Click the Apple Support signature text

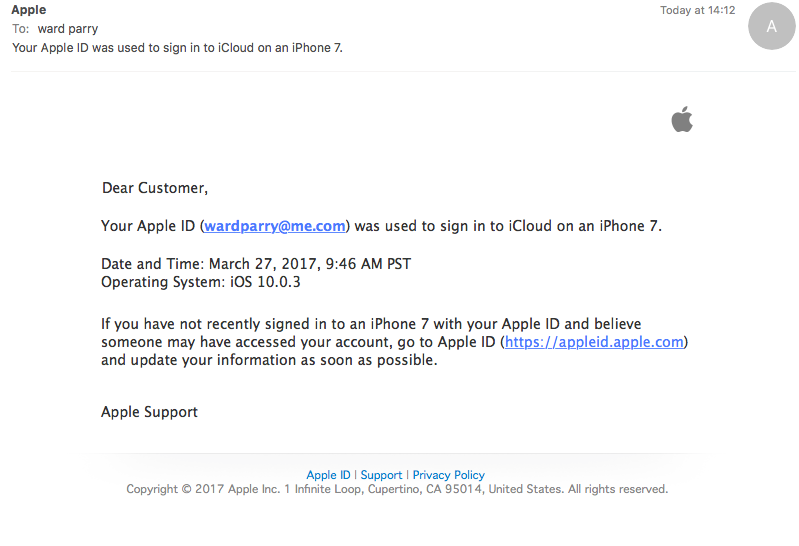pyautogui.click(x=149, y=412)
